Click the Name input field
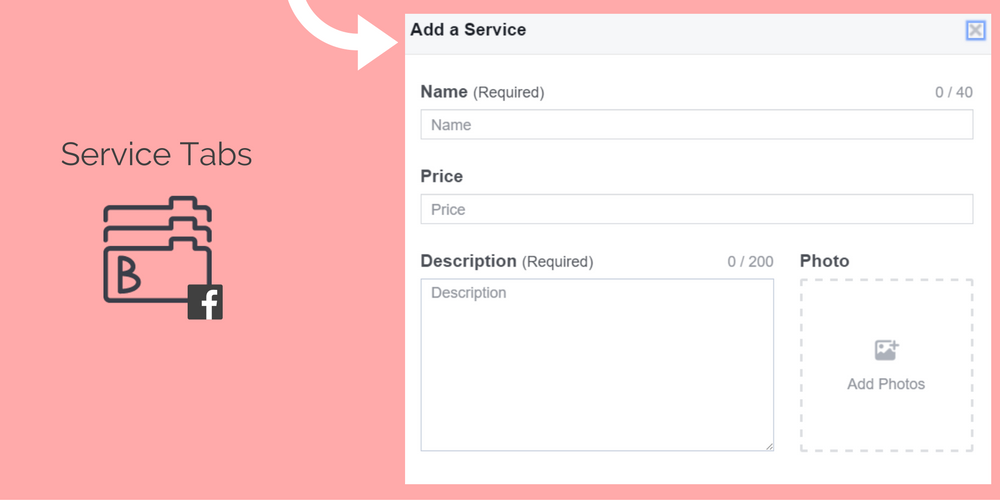 point(696,124)
